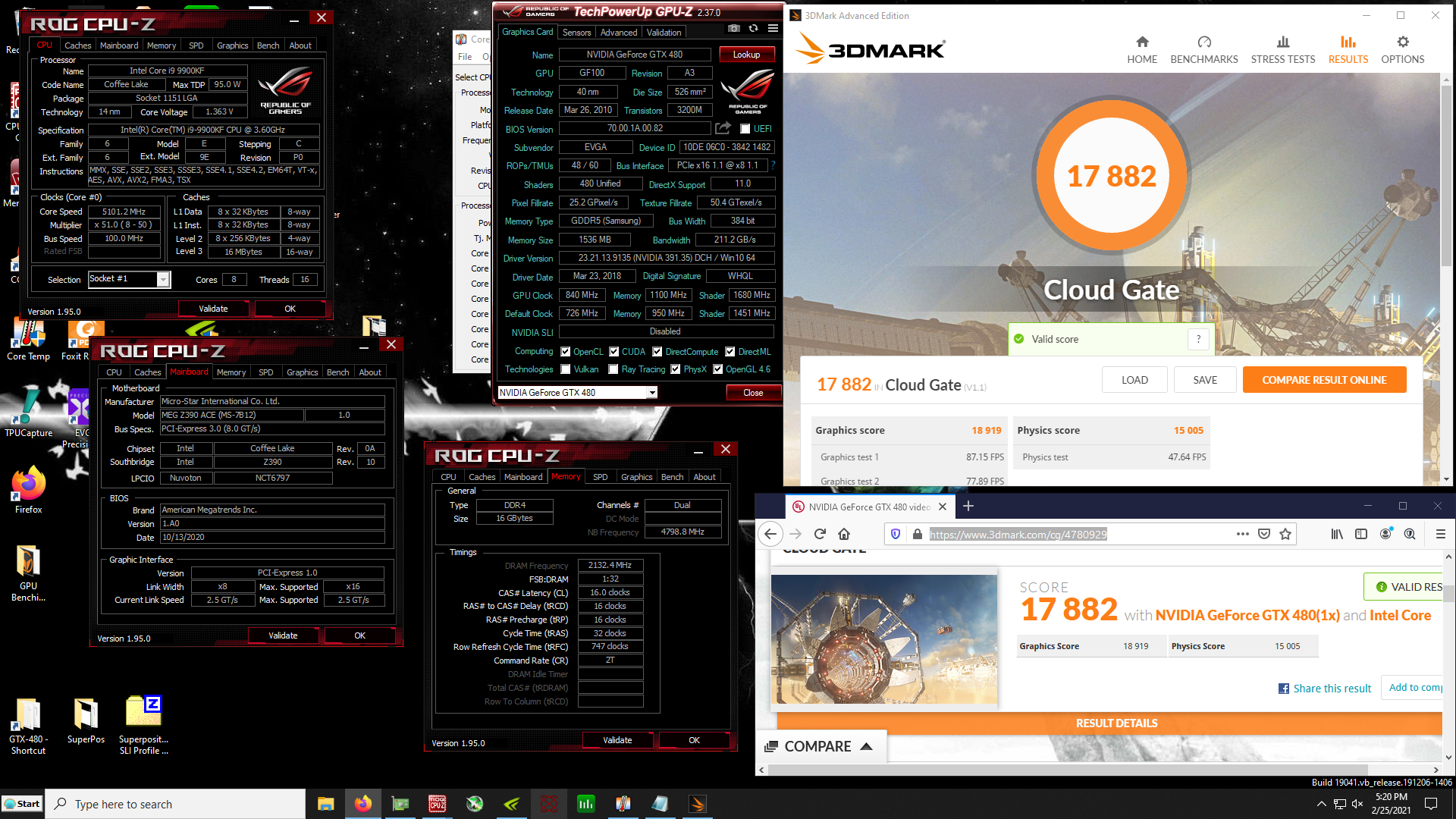
Task: Open 3DMark STRESS TESTS section
Action: pyautogui.click(x=1283, y=50)
